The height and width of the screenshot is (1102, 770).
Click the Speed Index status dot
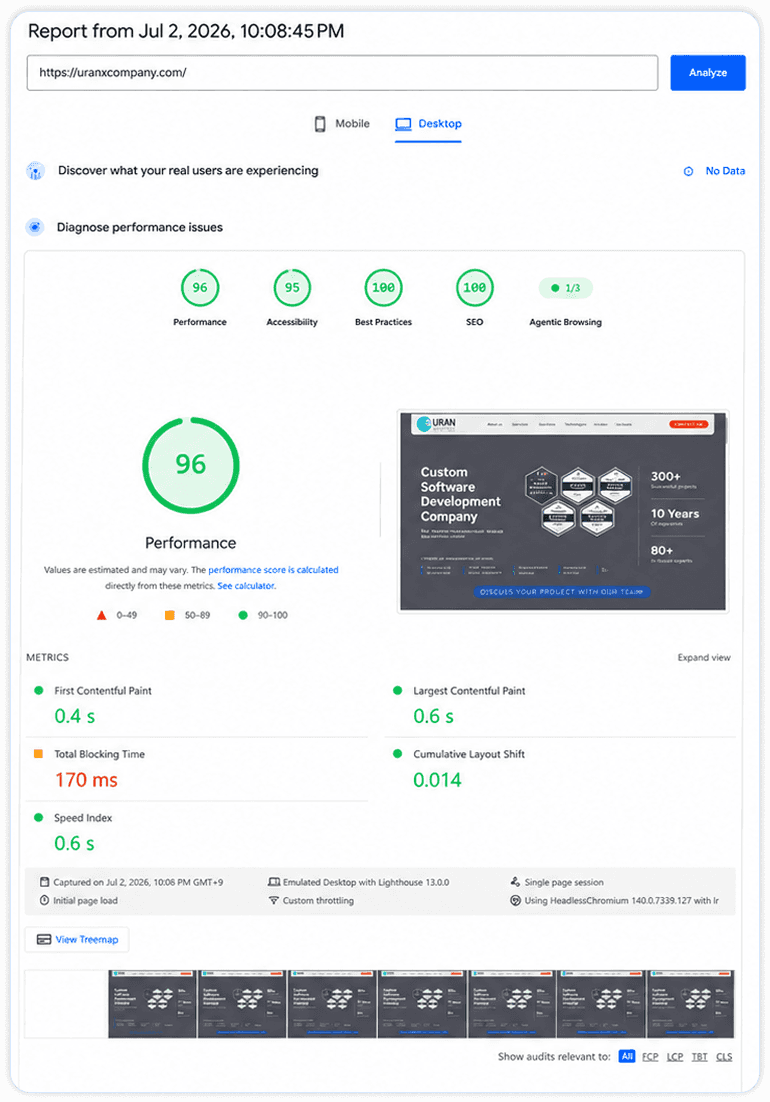[39, 817]
